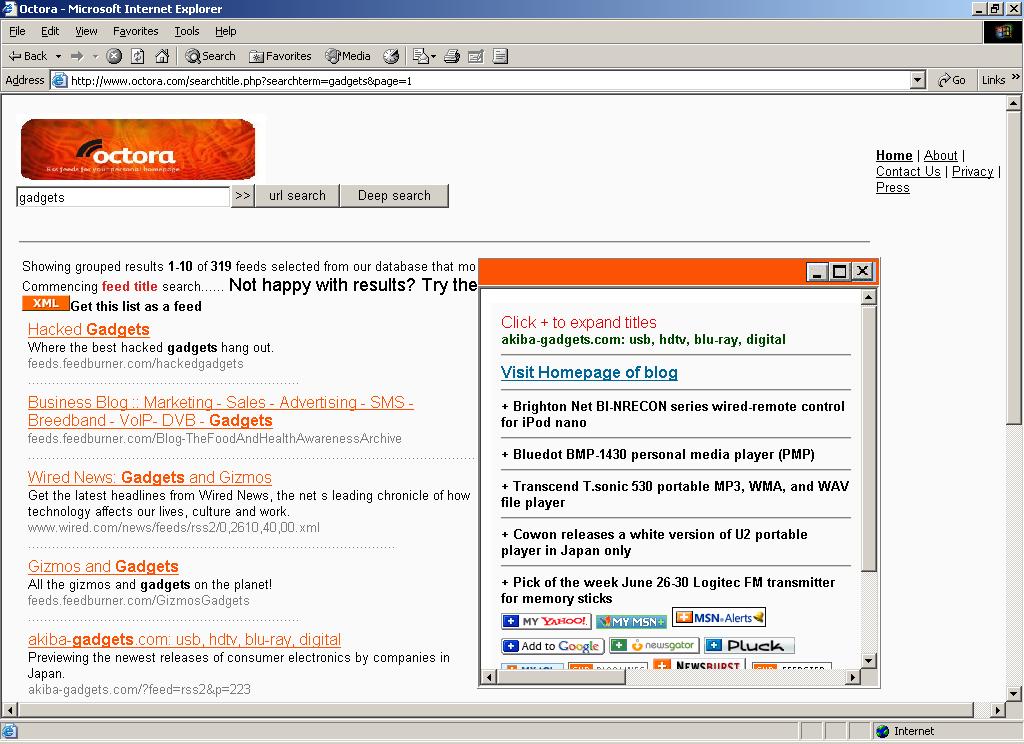Click the octora logo banner
The width and height of the screenshot is (1024, 744).
click(x=138, y=149)
